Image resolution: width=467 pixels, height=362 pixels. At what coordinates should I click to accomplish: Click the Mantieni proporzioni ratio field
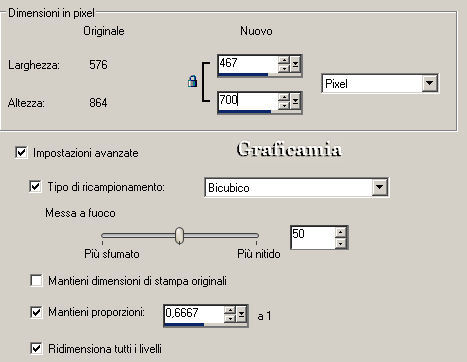[x=194, y=314]
